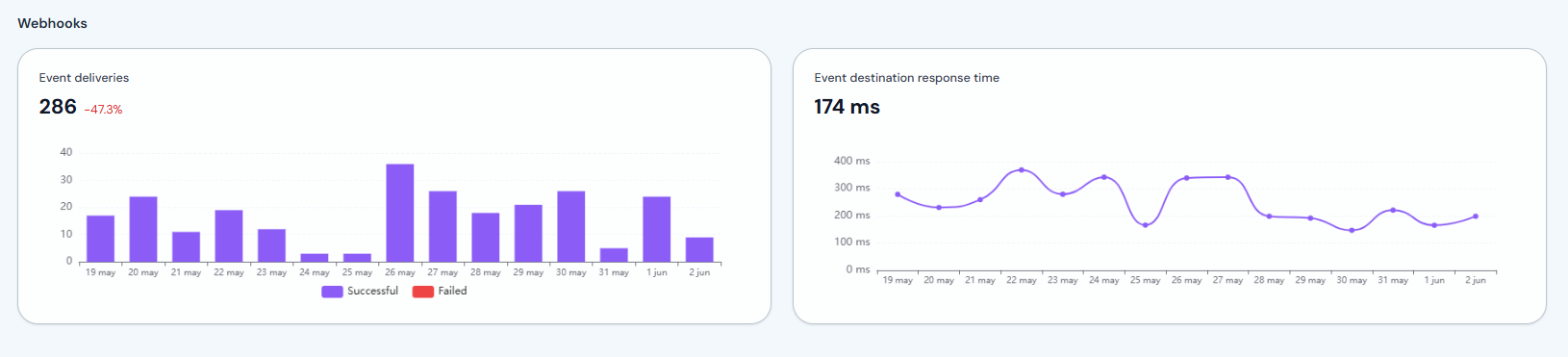
Task: Click the 27 may response time data point
Action: tap(1227, 177)
